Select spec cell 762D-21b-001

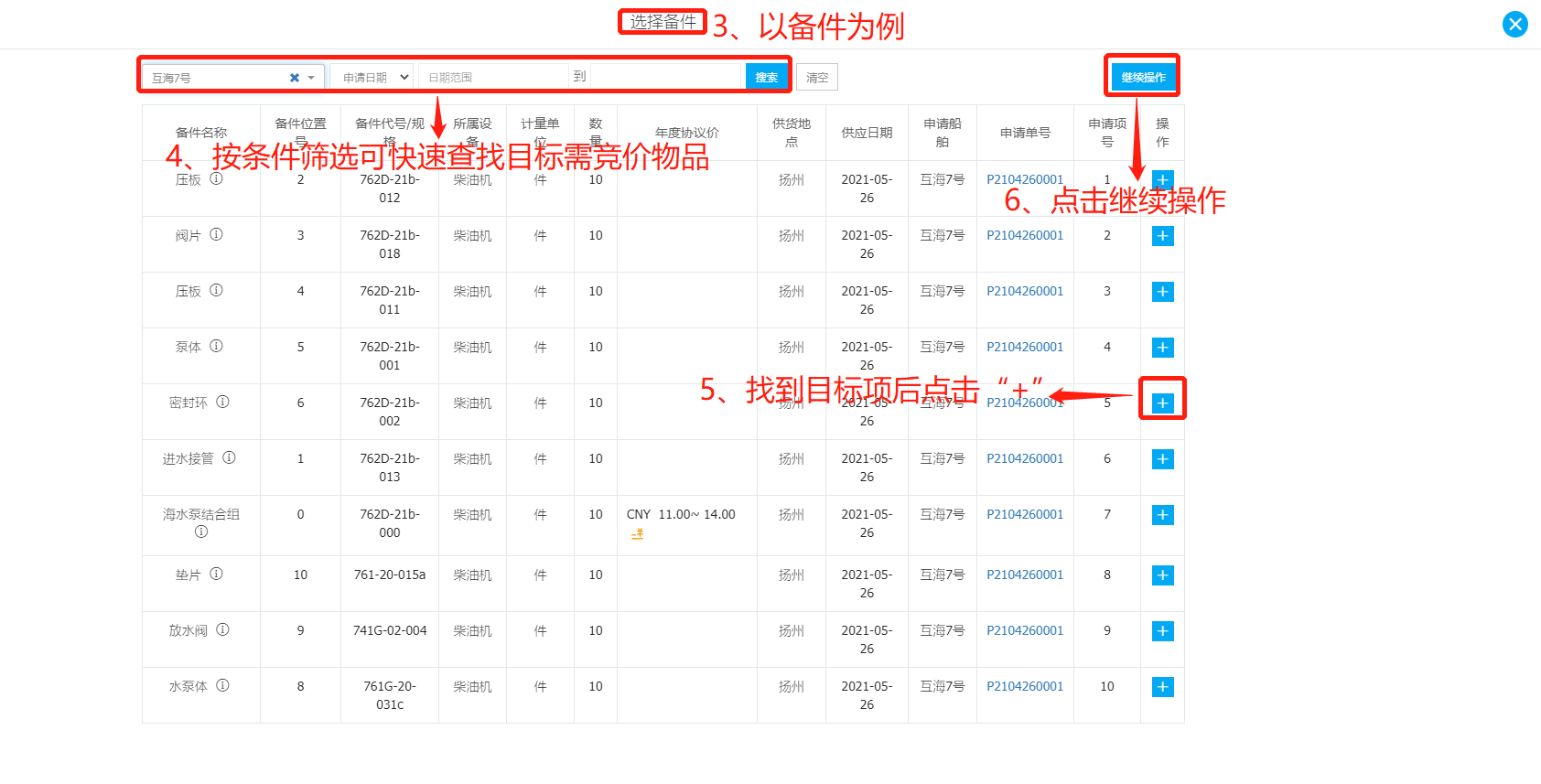390,356
